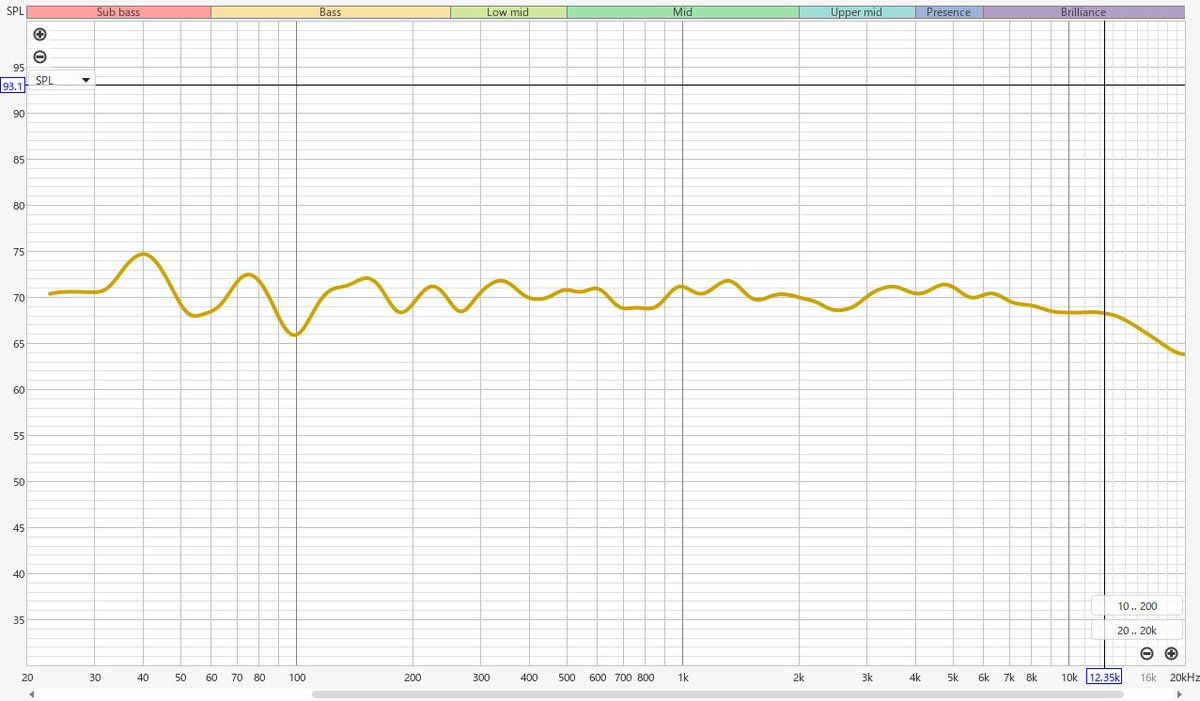Set frequency range to 10 .. 200

coord(1137,607)
